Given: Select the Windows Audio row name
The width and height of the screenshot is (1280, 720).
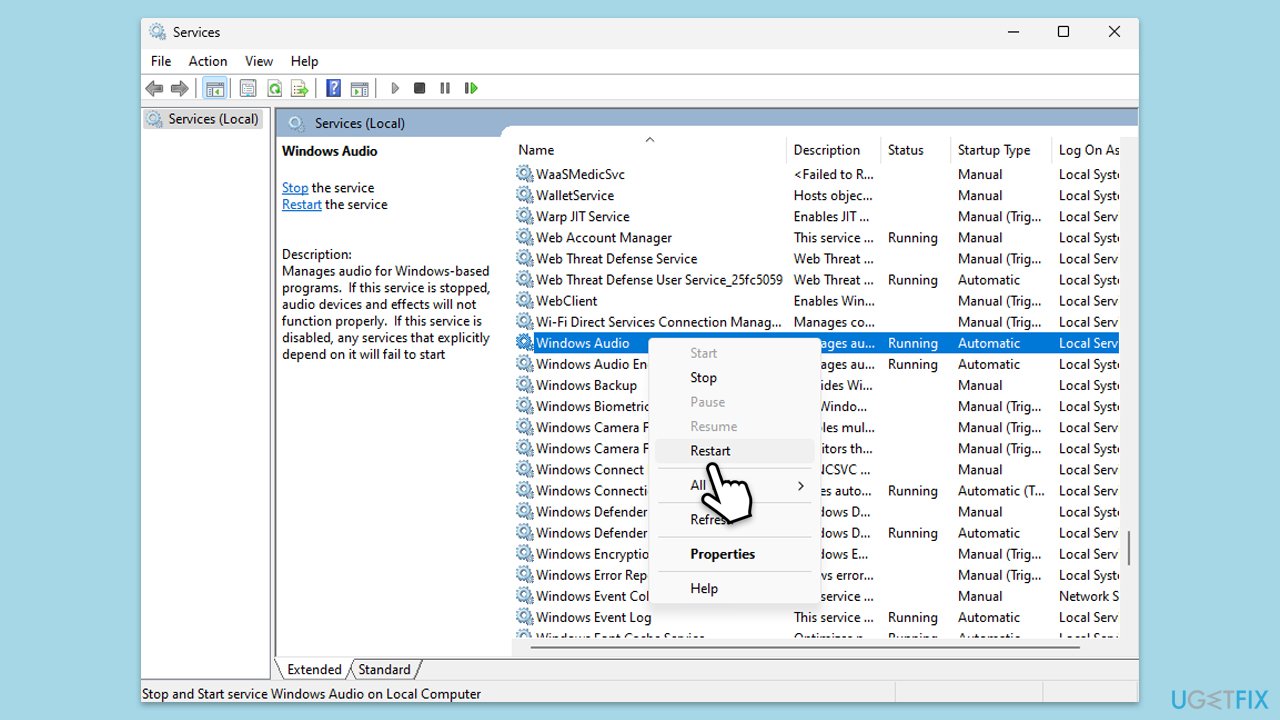Looking at the screenshot, I should tap(583, 343).
